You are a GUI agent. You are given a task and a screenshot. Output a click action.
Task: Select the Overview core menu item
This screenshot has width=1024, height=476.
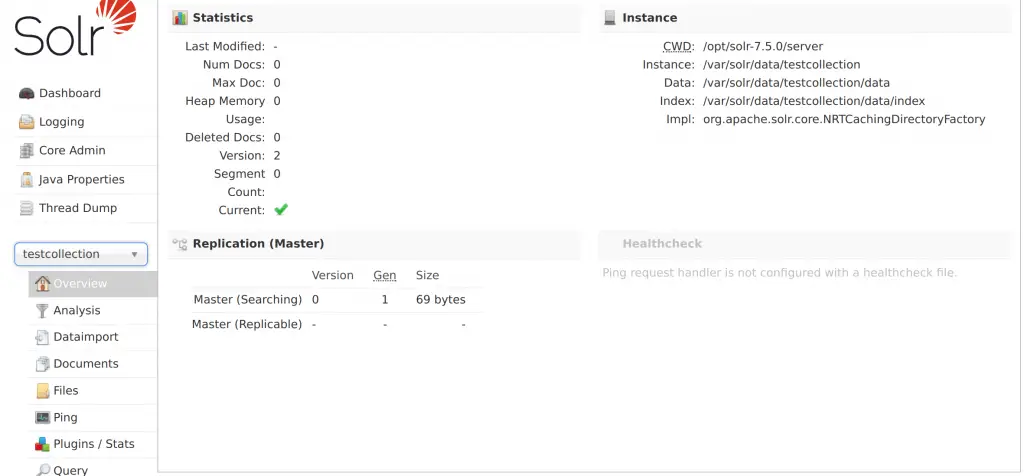[93, 283]
